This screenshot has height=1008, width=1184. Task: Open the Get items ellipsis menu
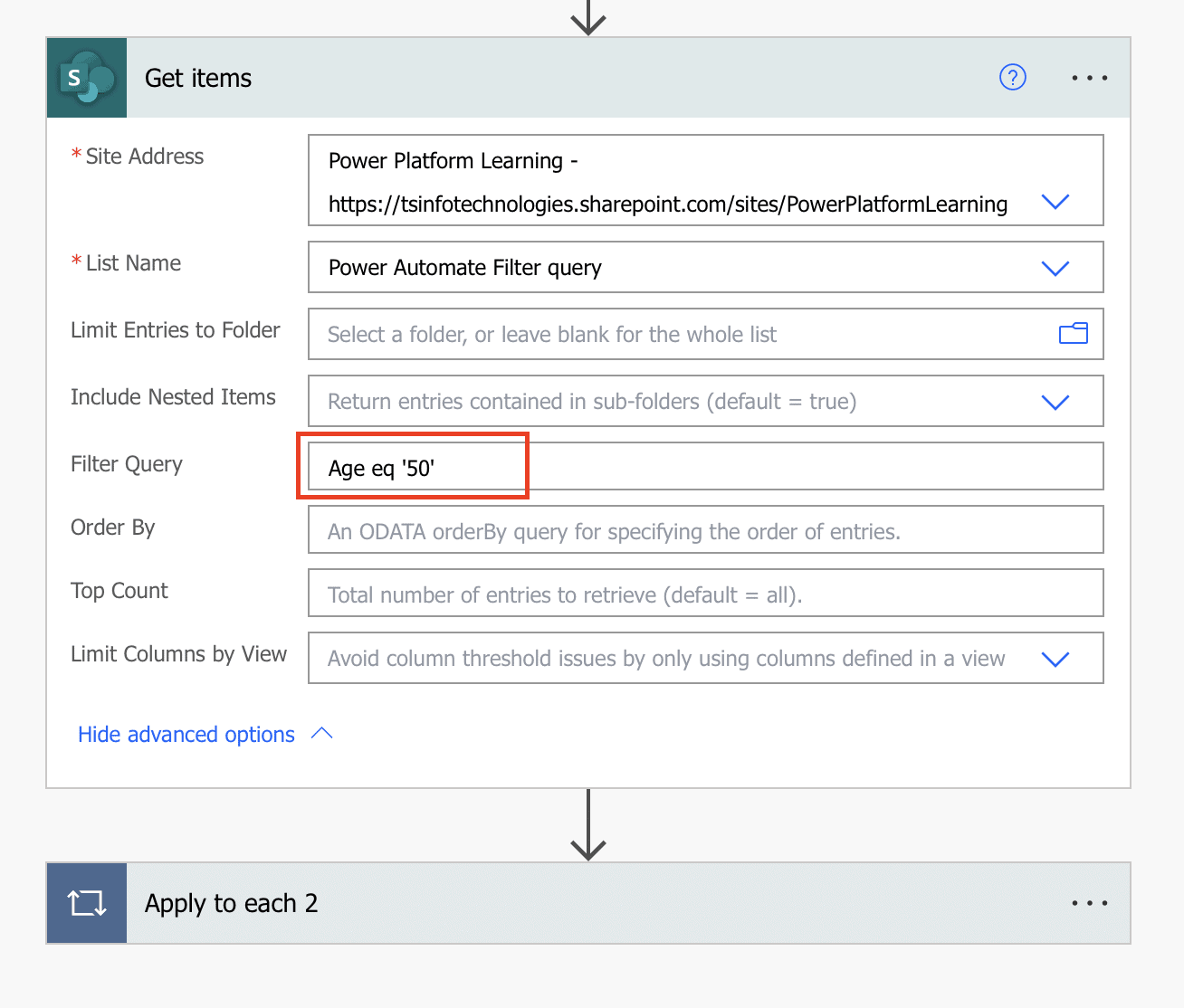click(1089, 78)
